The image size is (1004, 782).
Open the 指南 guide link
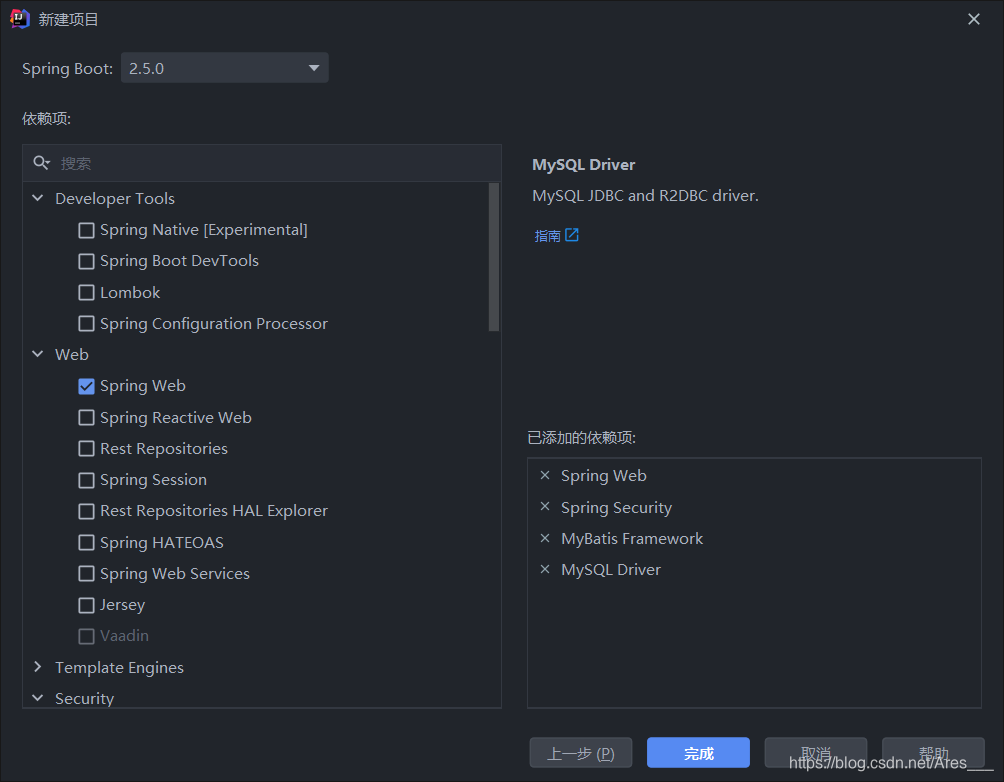pos(547,236)
